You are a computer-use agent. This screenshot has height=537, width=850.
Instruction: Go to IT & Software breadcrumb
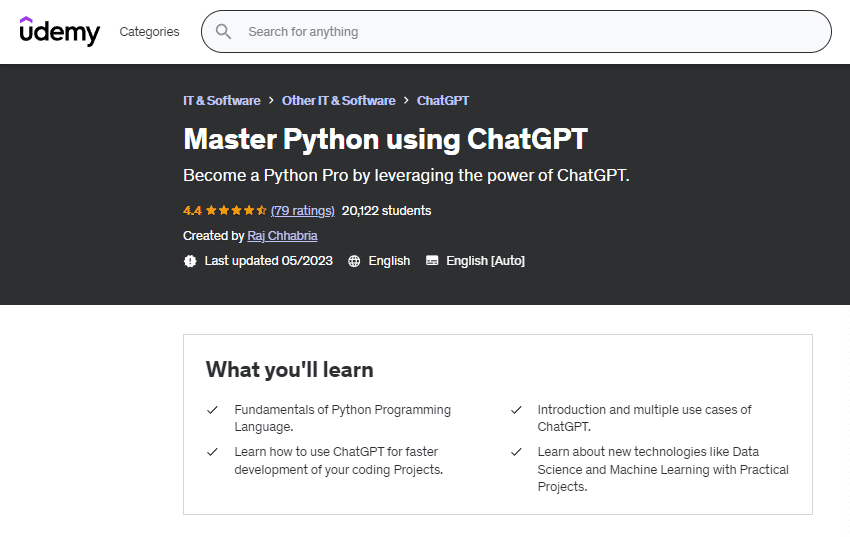(x=221, y=101)
